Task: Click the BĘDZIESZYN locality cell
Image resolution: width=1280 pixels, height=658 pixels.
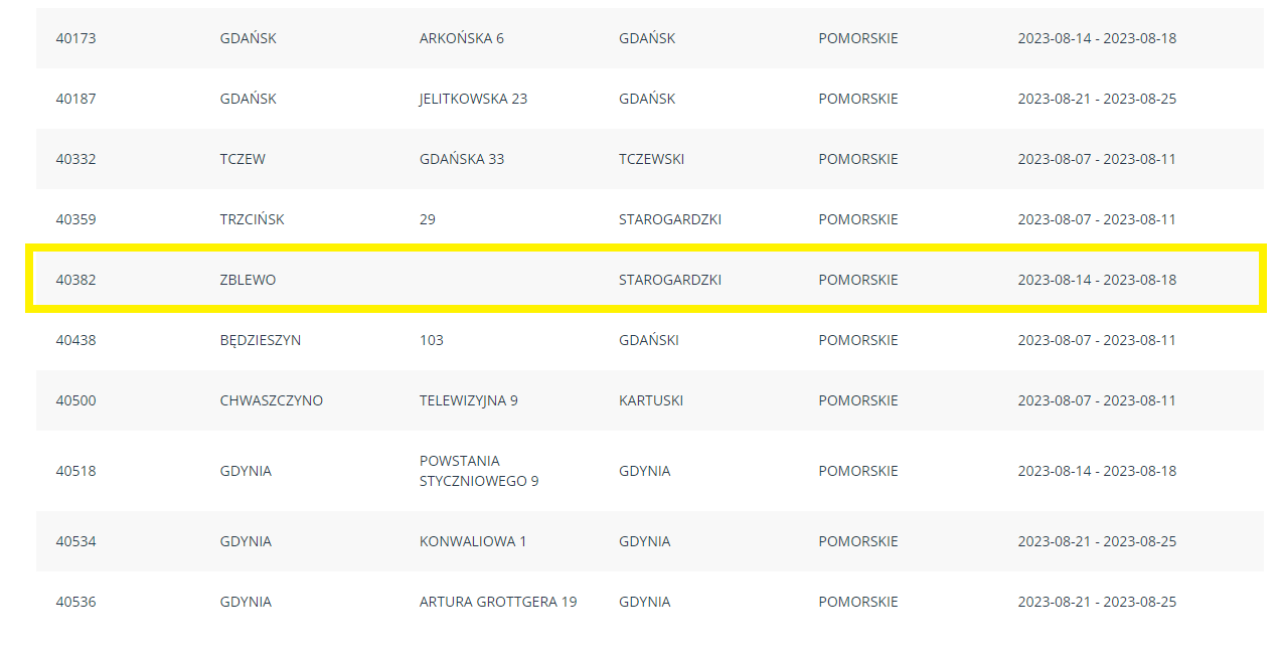Action: 260,340
